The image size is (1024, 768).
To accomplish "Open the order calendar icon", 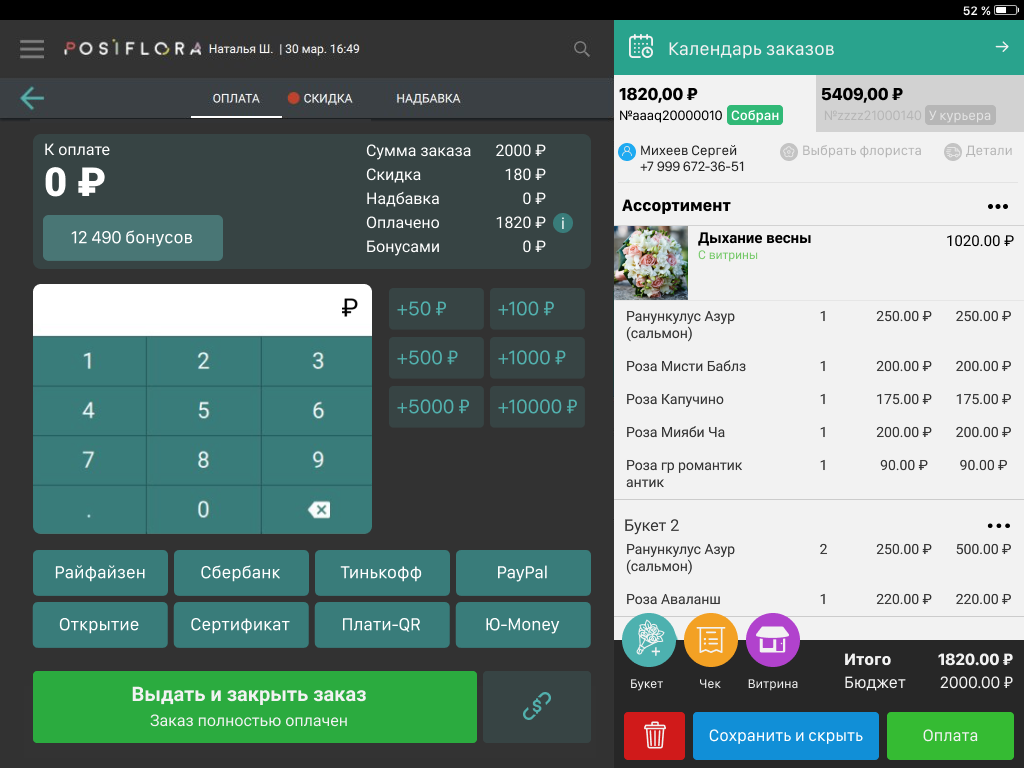I will coord(641,47).
